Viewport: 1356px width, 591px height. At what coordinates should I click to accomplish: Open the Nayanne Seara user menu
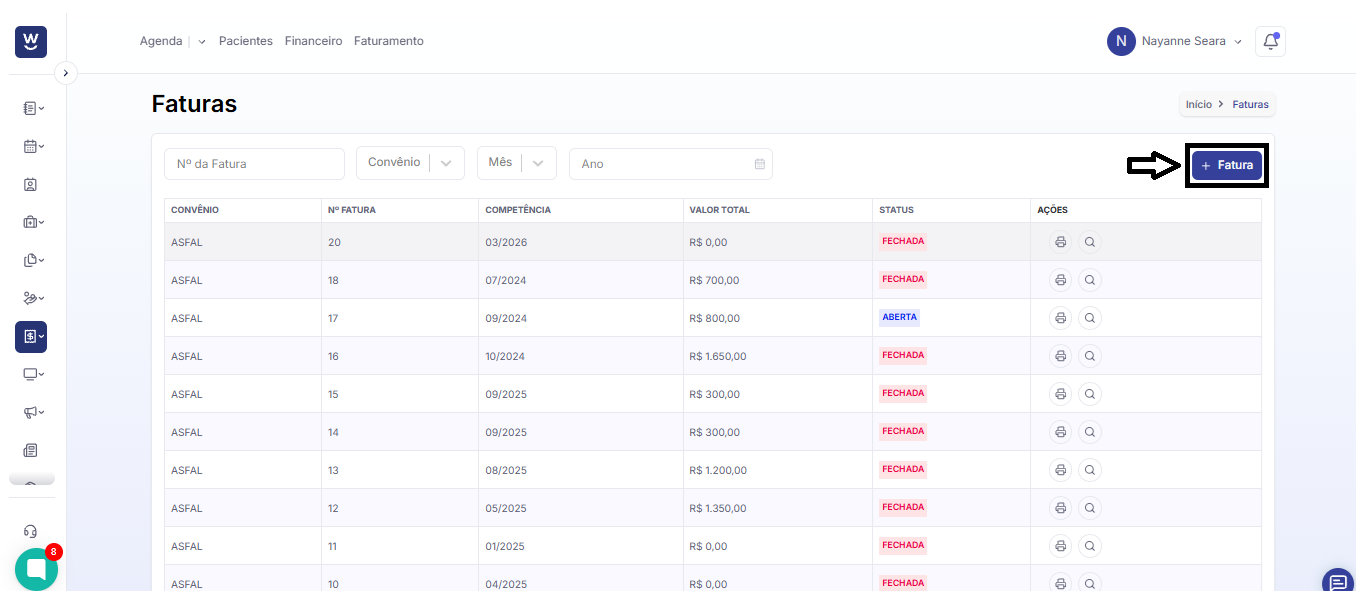click(1175, 41)
